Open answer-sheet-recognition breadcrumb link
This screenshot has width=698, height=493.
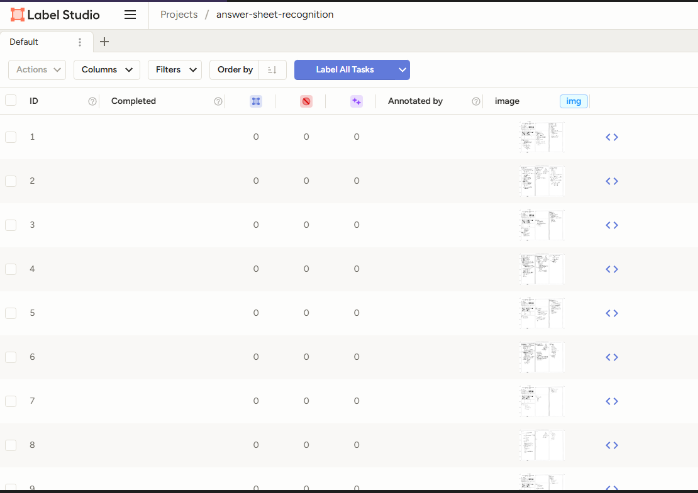275,15
